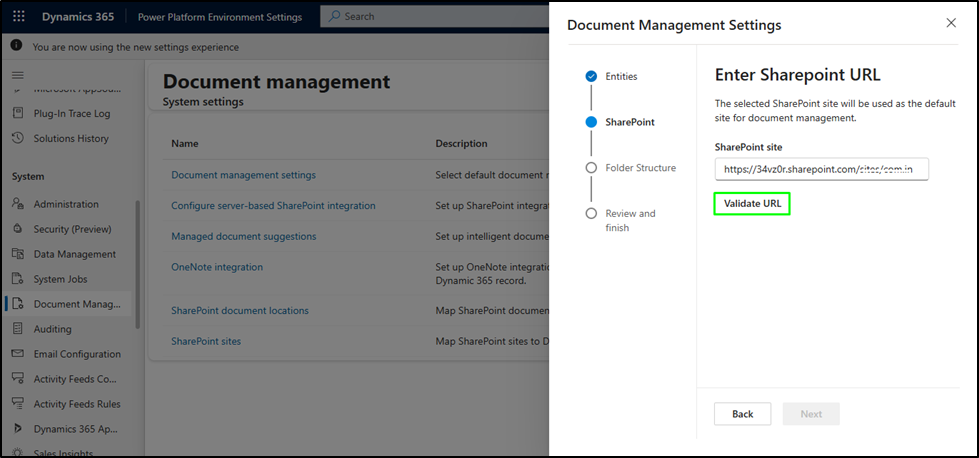
Task: Open the SharePoint document locations link
Action: [x=239, y=311]
